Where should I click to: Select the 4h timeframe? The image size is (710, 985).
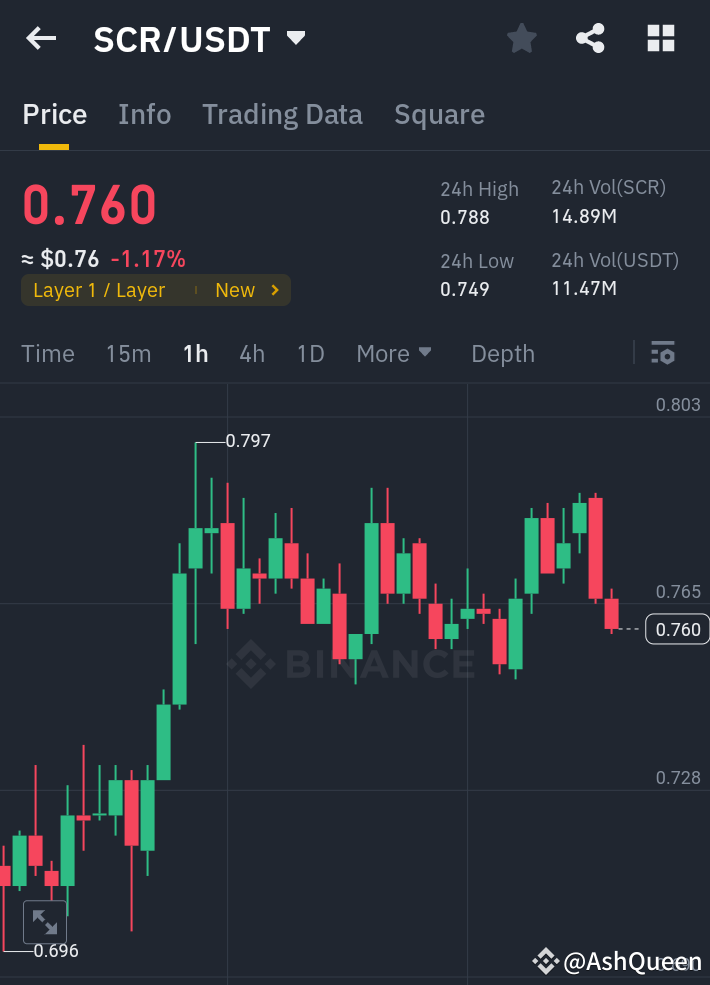pos(251,353)
